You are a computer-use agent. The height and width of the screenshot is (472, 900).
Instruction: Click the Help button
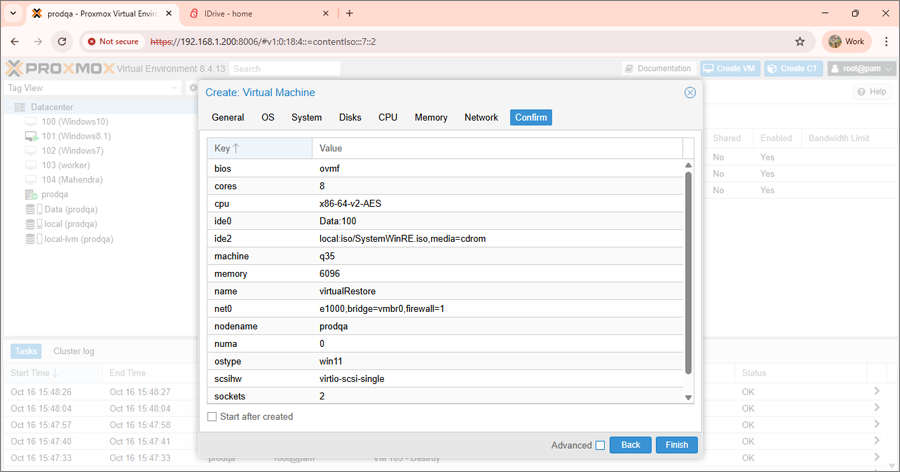(x=872, y=92)
